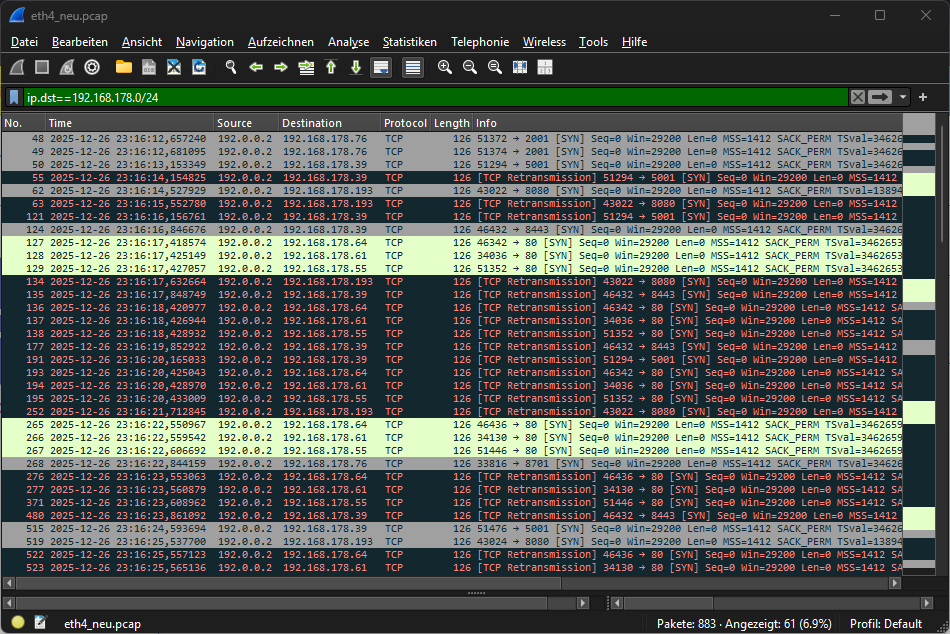Open expert information via the yellow circle icon

18,622
